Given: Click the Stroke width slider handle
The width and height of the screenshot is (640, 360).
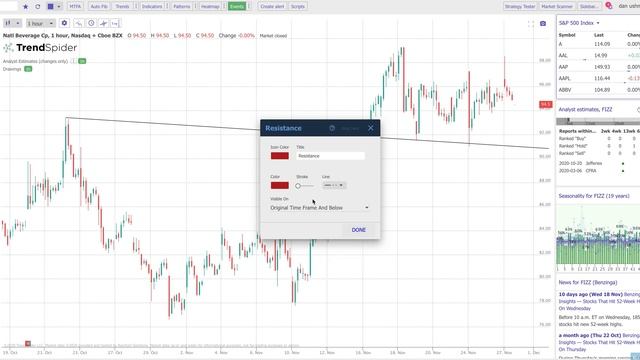Looking at the screenshot, I should (x=298, y=186).
